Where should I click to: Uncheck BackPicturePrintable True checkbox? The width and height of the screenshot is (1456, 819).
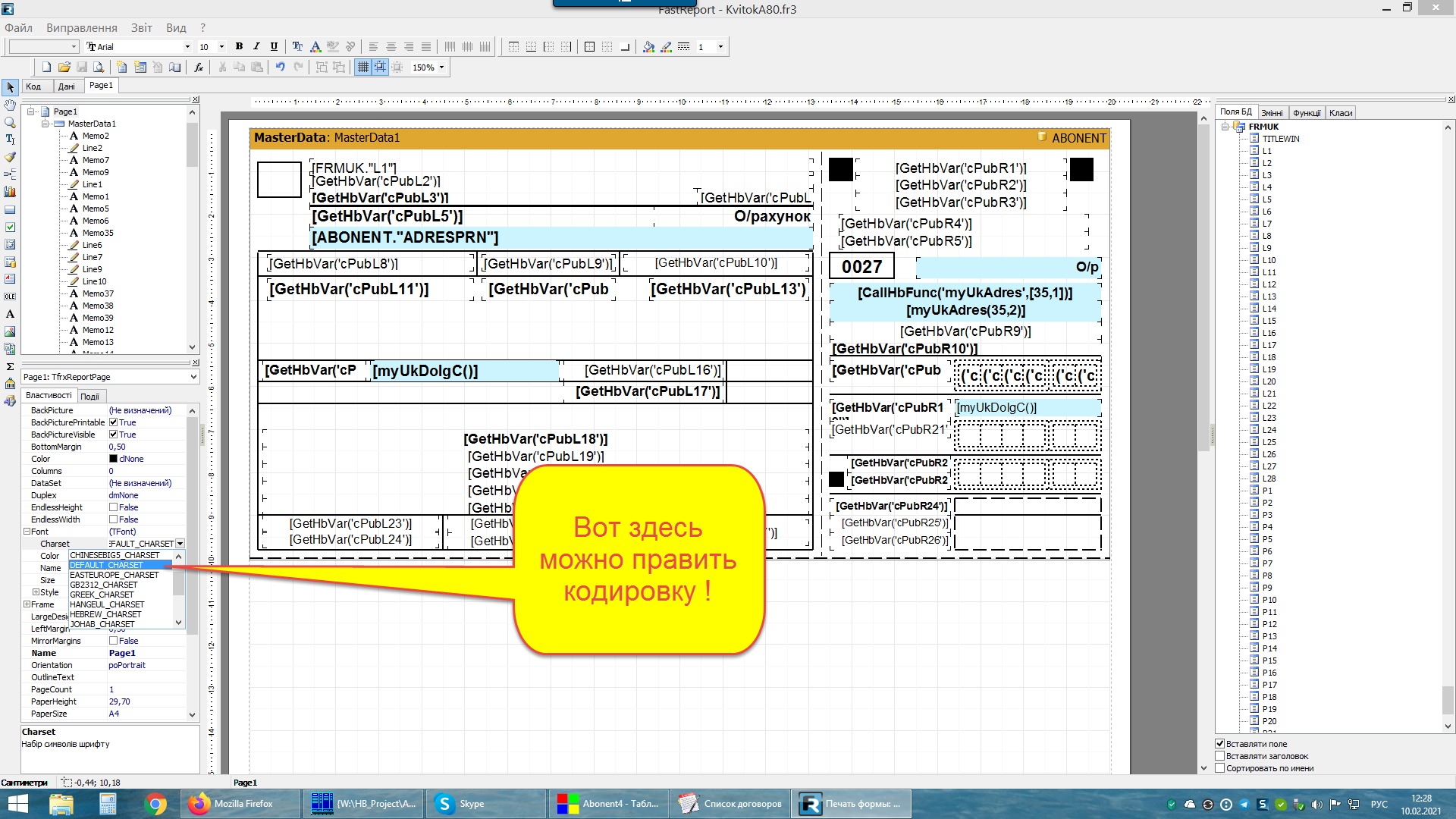(113, 422)
